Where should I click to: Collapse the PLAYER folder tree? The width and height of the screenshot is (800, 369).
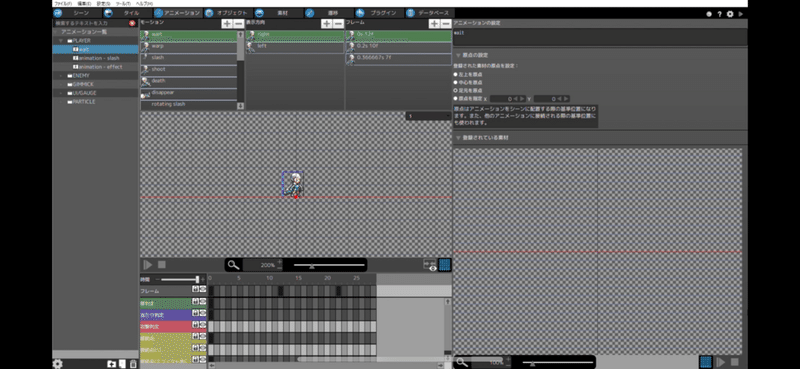pos(61,40)
